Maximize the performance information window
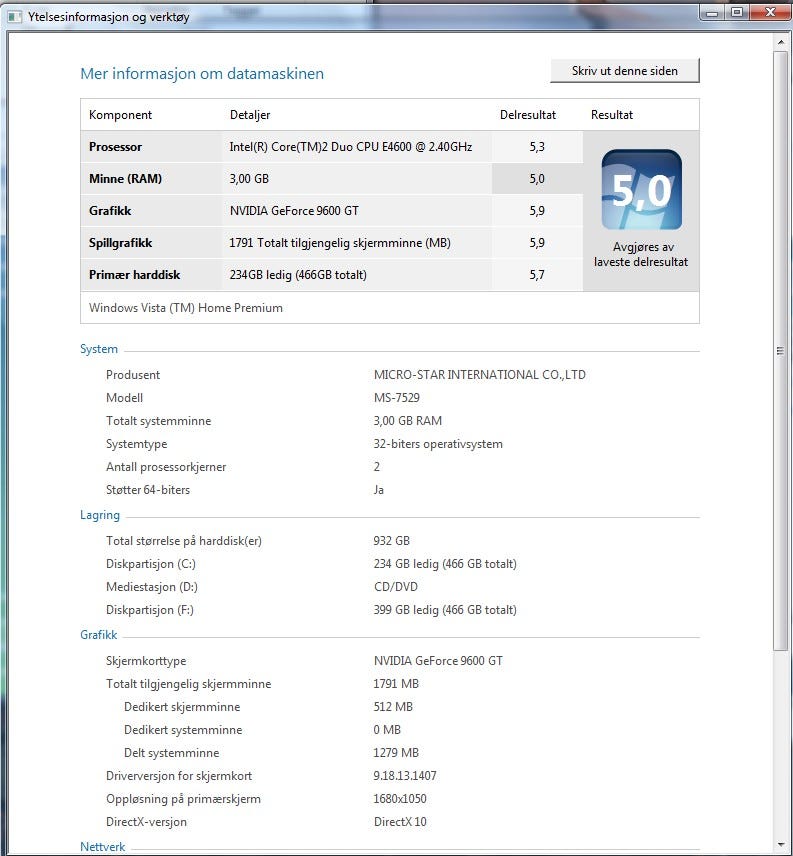 coord(737,12)
